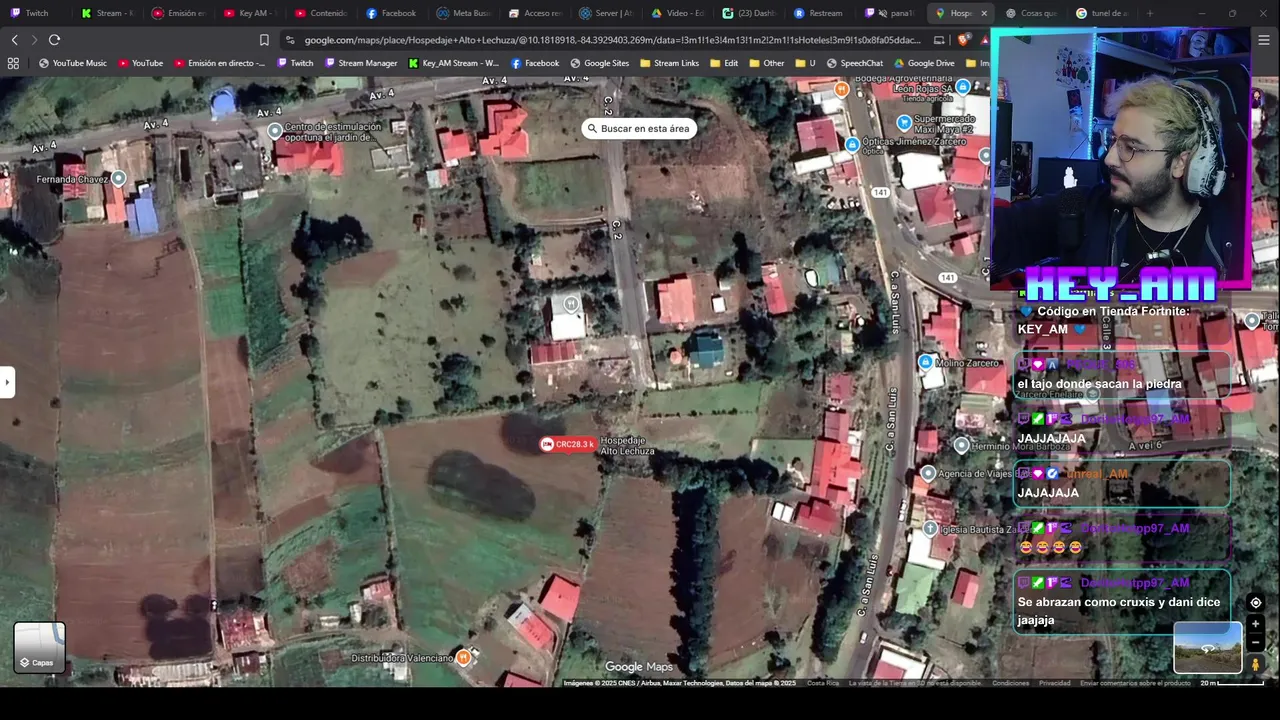Select the Agencia de Viajes pin
The image size is (1280, 720).
[928, 473]
